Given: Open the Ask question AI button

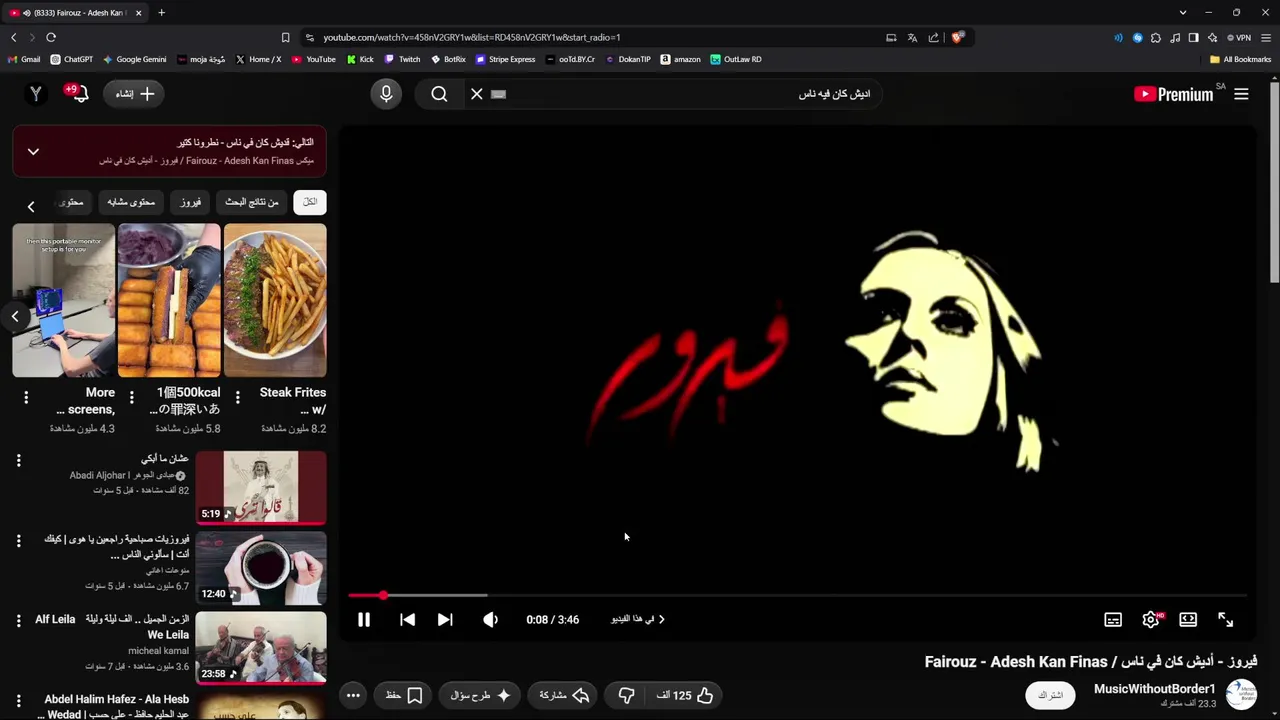Looking at the screenshot, I should (x=481, y=695).
